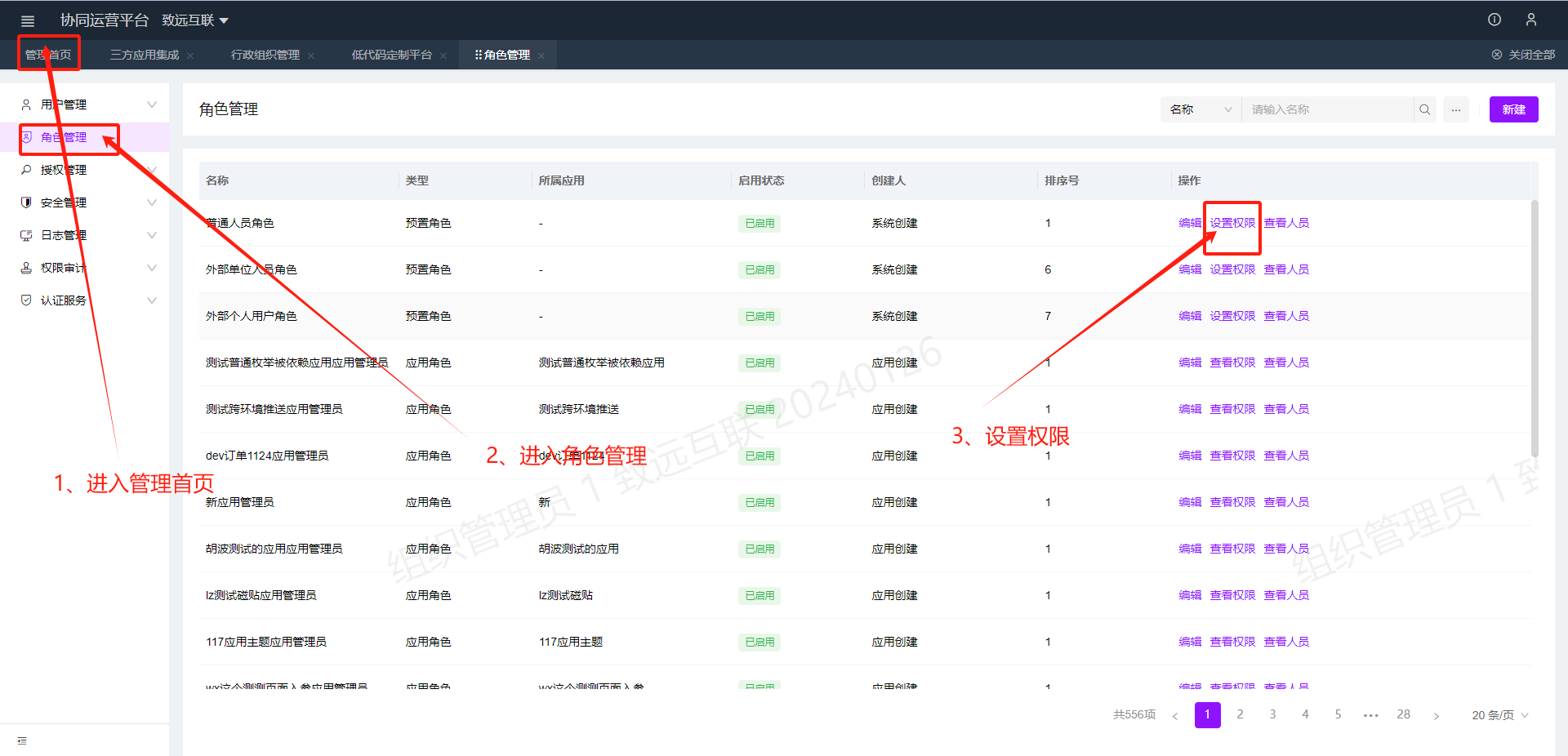This screenshot has width=1568, height=756.
Task: Close the 低代码定制平台 tab
Action: point(443,56)
